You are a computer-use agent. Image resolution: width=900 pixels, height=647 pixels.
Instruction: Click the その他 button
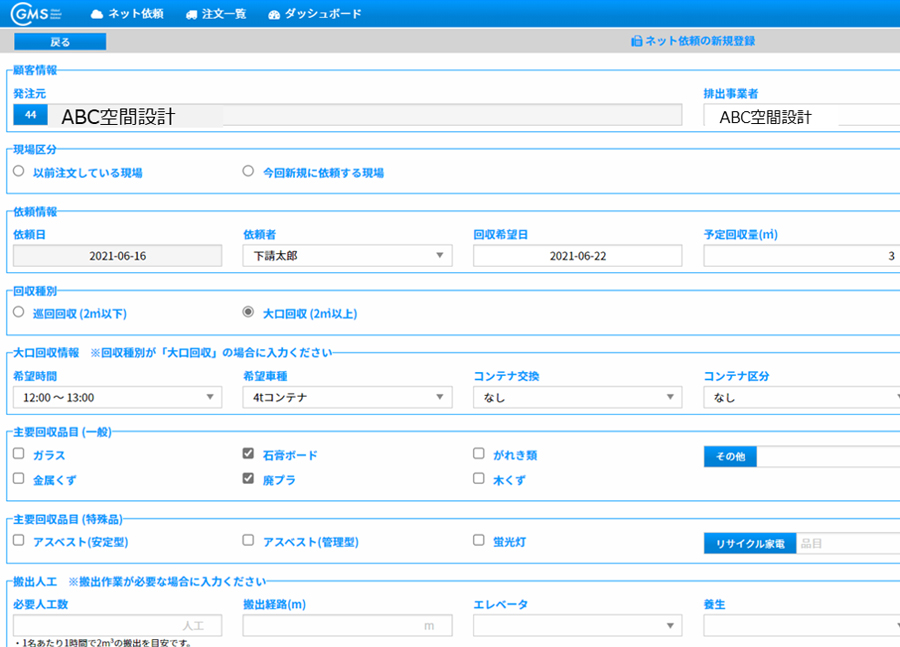tap(730, 456)
